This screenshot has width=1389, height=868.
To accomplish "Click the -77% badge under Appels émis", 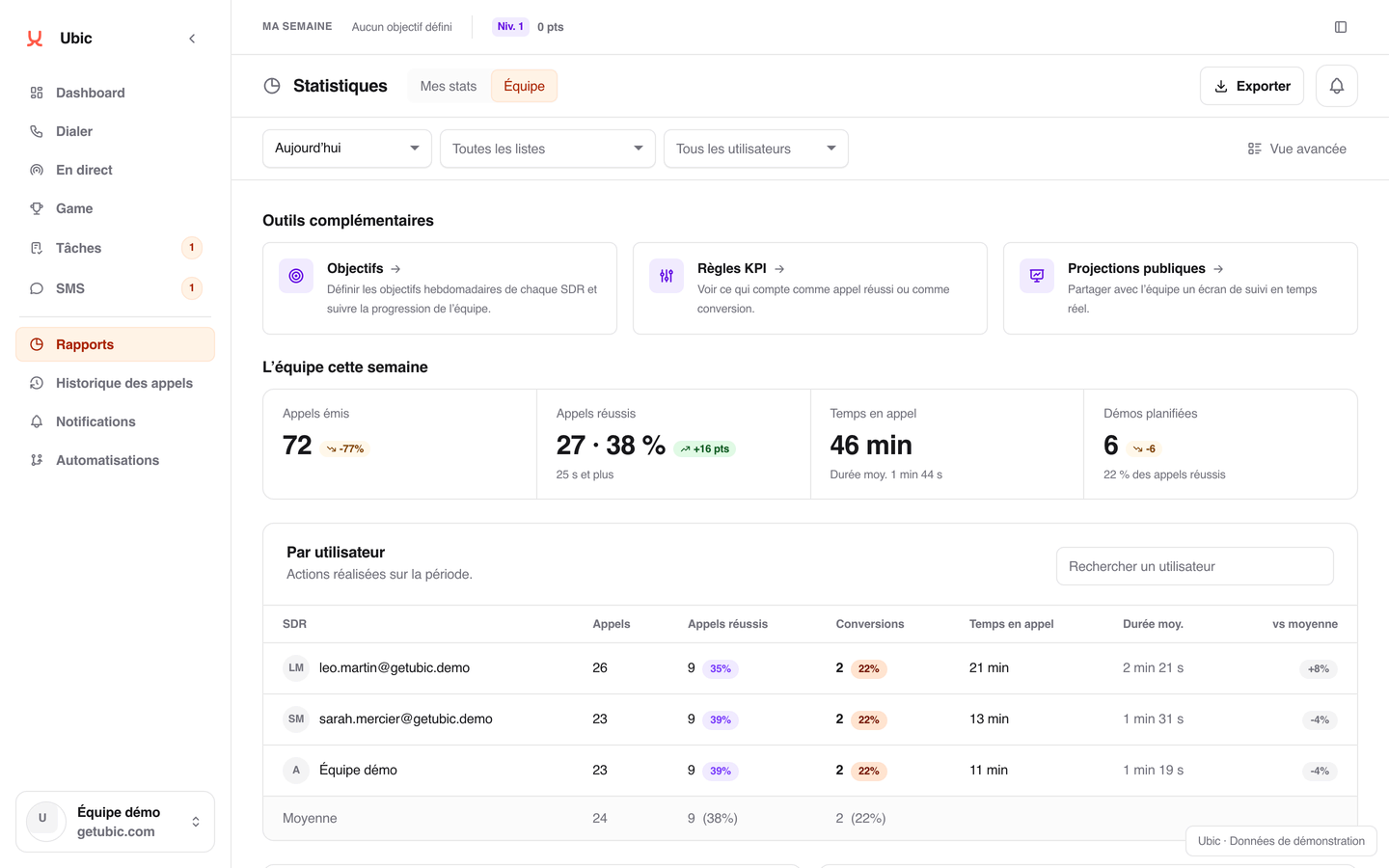I will (x=345, y=448).
